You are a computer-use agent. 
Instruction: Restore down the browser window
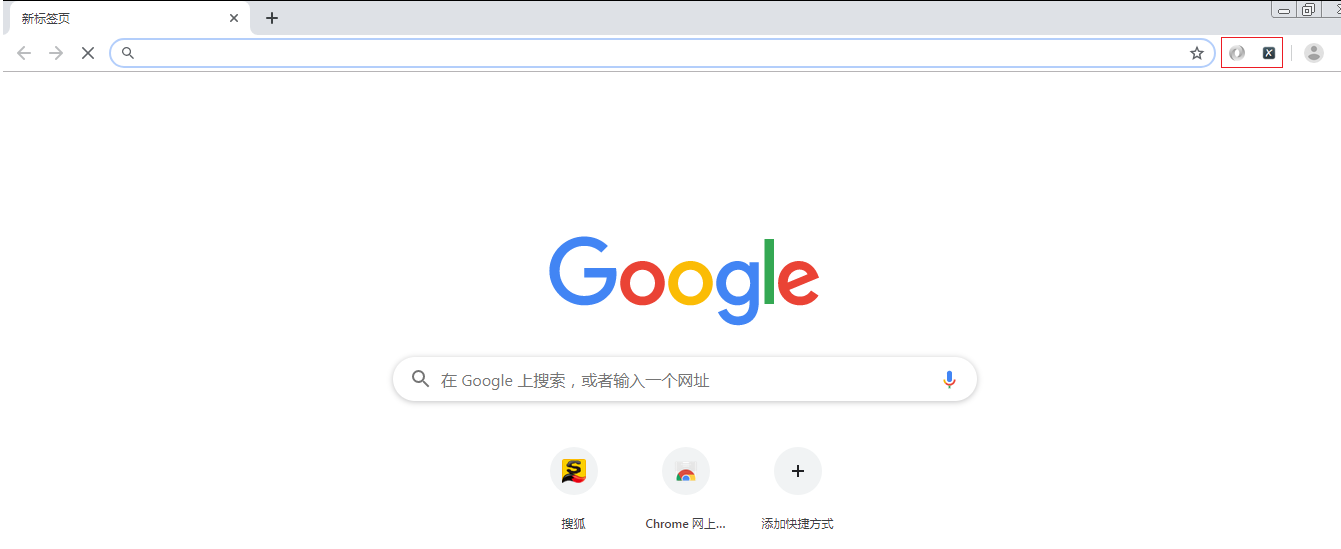coord(1309,9)
